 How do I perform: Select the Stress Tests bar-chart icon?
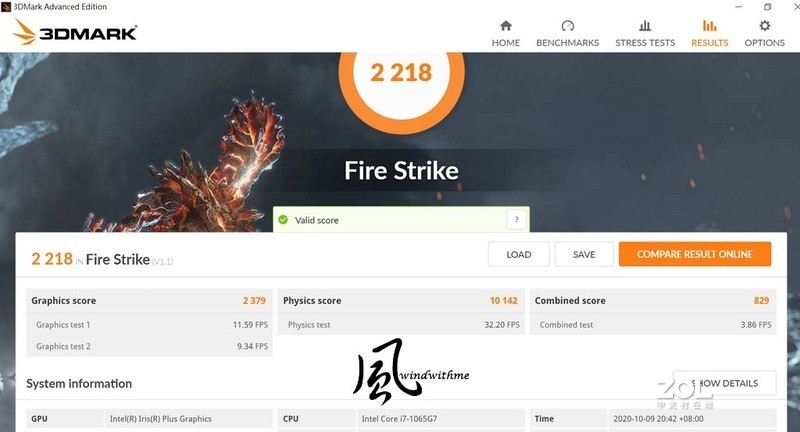[x=645, y=26]
